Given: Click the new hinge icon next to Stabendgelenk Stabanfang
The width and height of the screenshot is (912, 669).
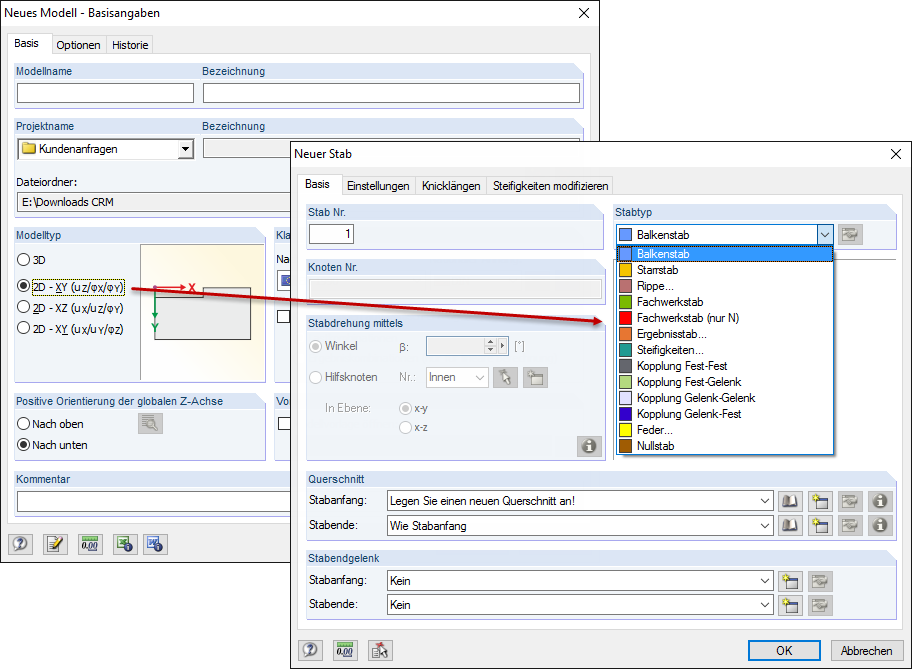Looking at the screenshot, I should 789,580.
